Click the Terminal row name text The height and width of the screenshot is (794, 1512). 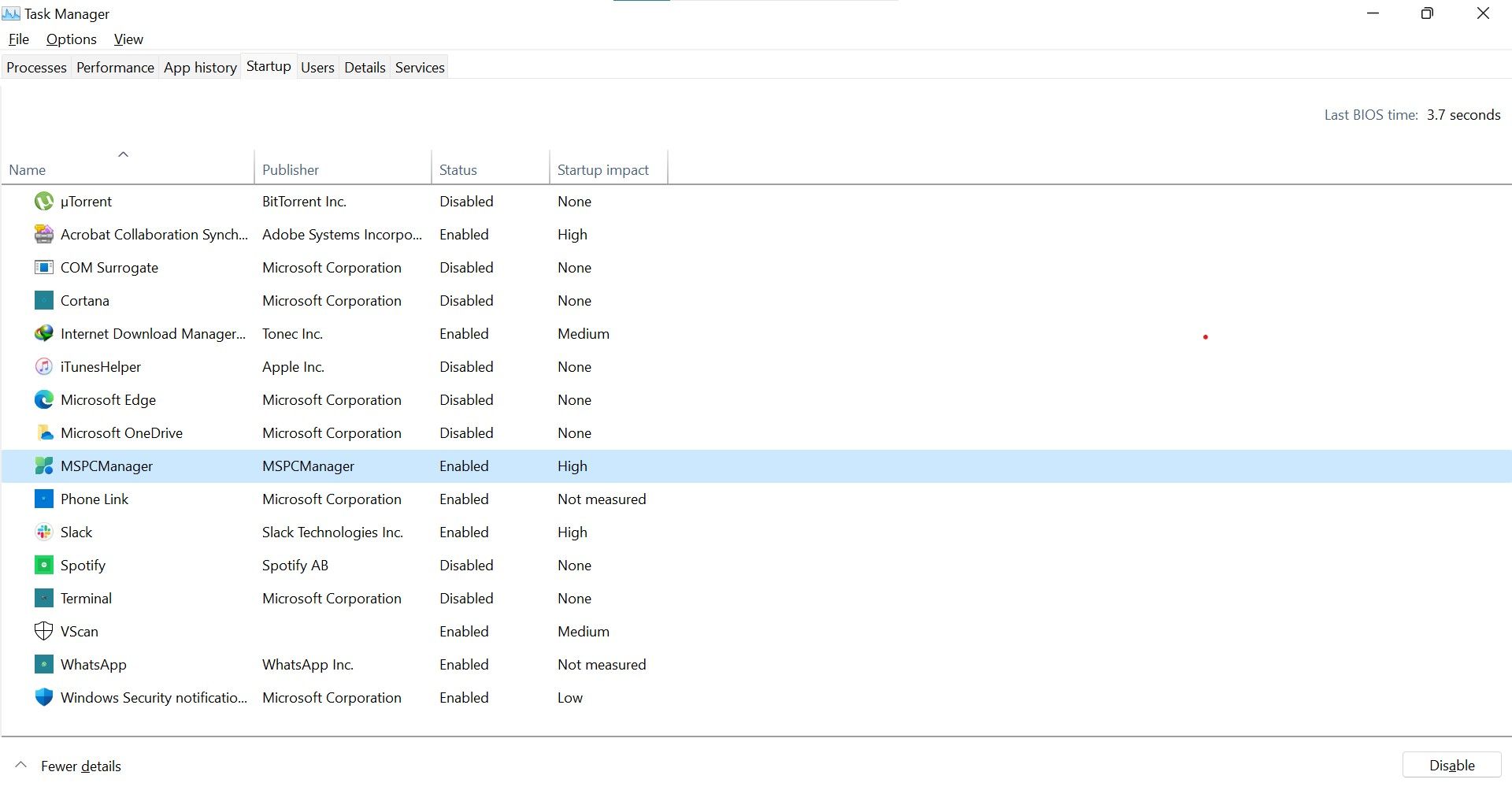click(x=86, y=599)
